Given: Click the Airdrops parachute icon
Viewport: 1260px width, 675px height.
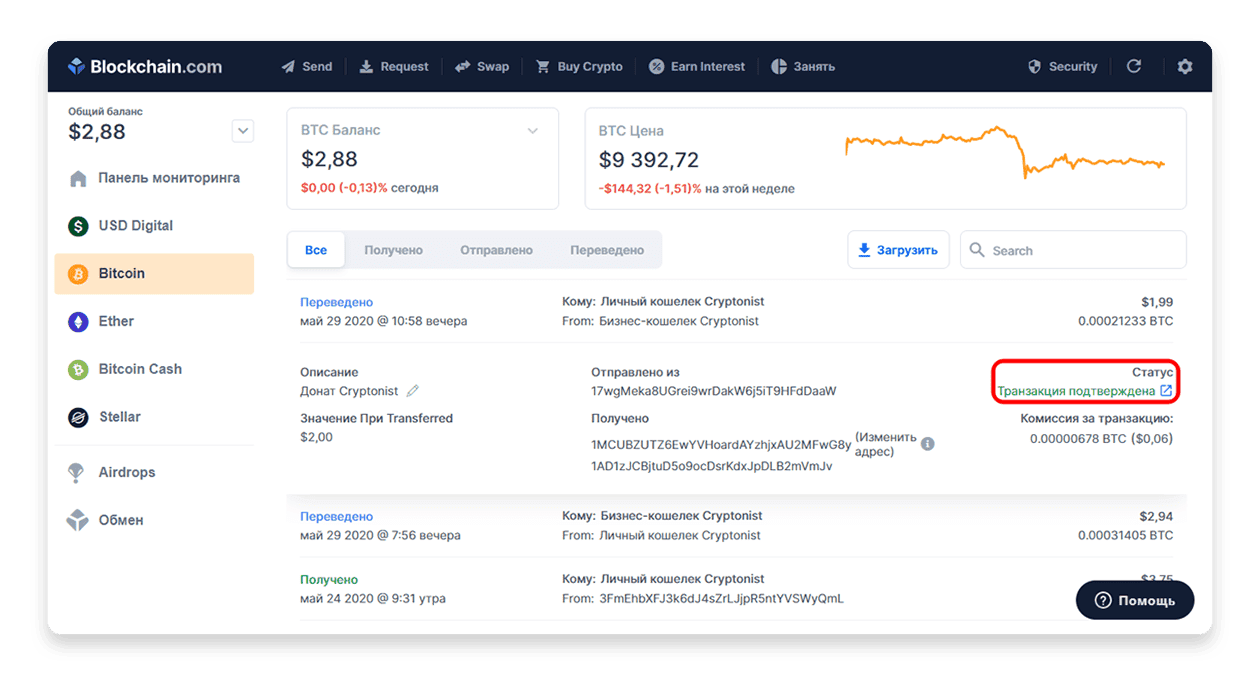Looking at the screenshot, I should point(76,473).
